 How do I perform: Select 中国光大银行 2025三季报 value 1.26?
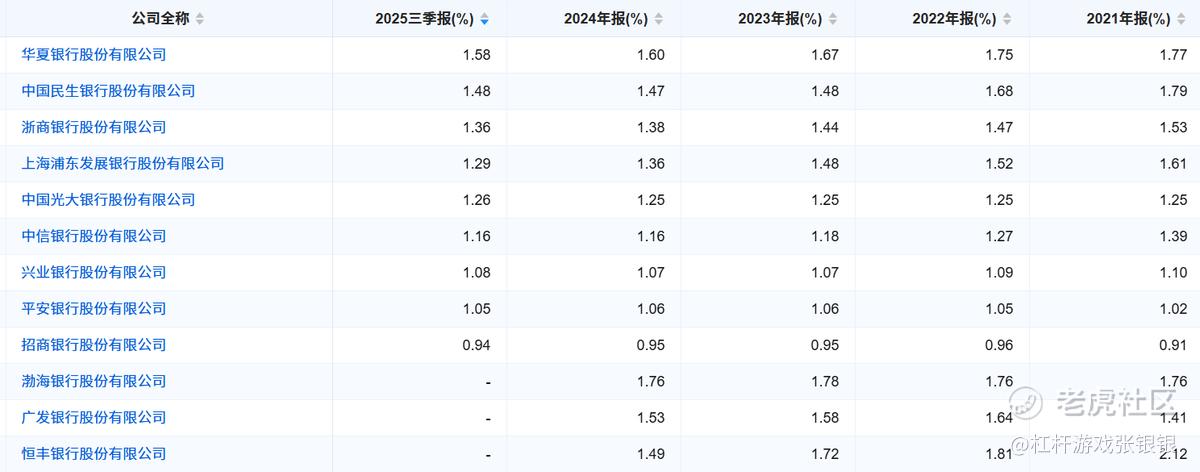click(477, 200)
